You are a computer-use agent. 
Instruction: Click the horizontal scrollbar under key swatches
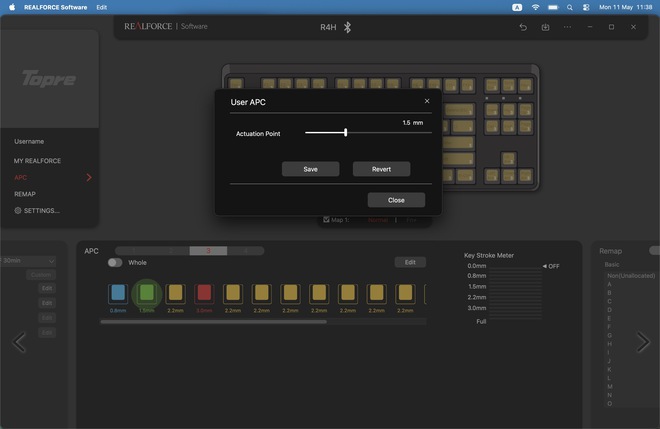click(213, 322)
